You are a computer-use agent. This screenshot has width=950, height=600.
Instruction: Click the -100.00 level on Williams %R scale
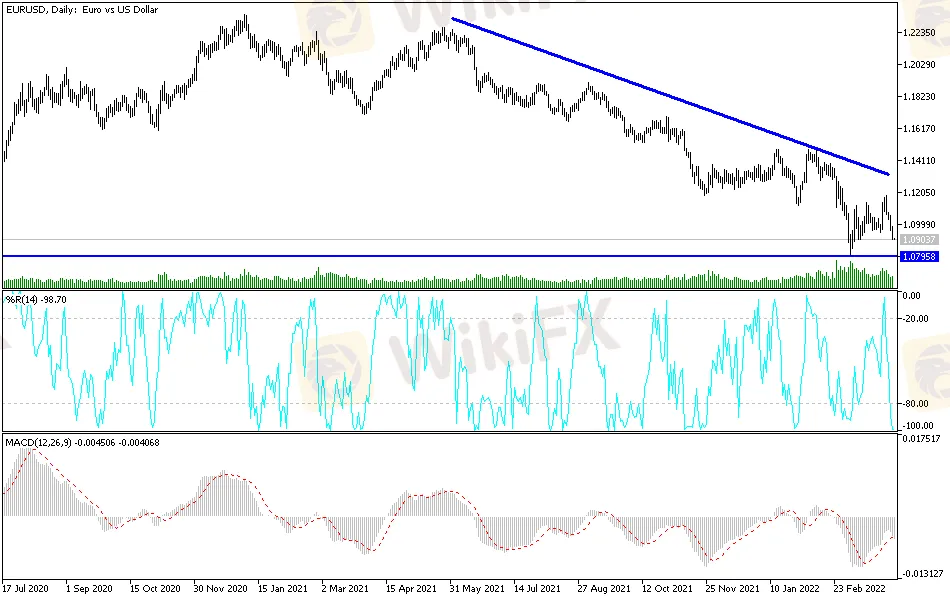(x=917, y=426)
